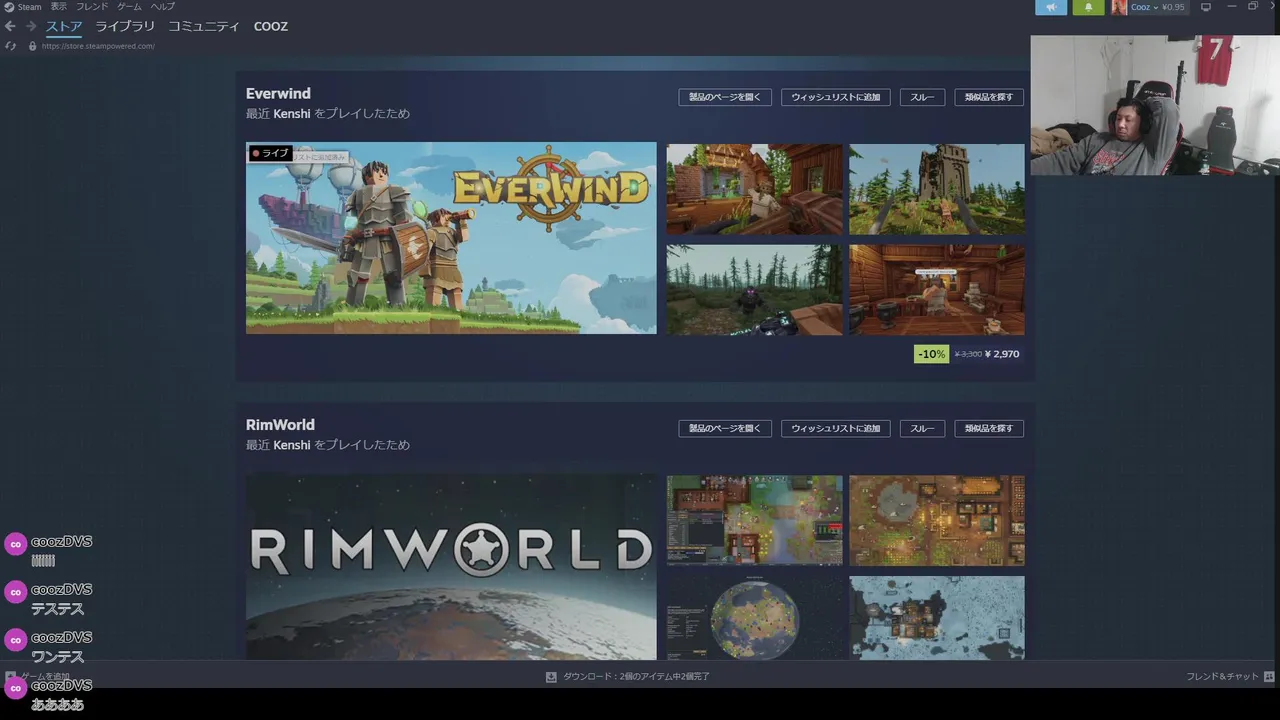Click the download status icon
Screen dimensions: 1280x720
pyautogui.click(x=551, y=677)
